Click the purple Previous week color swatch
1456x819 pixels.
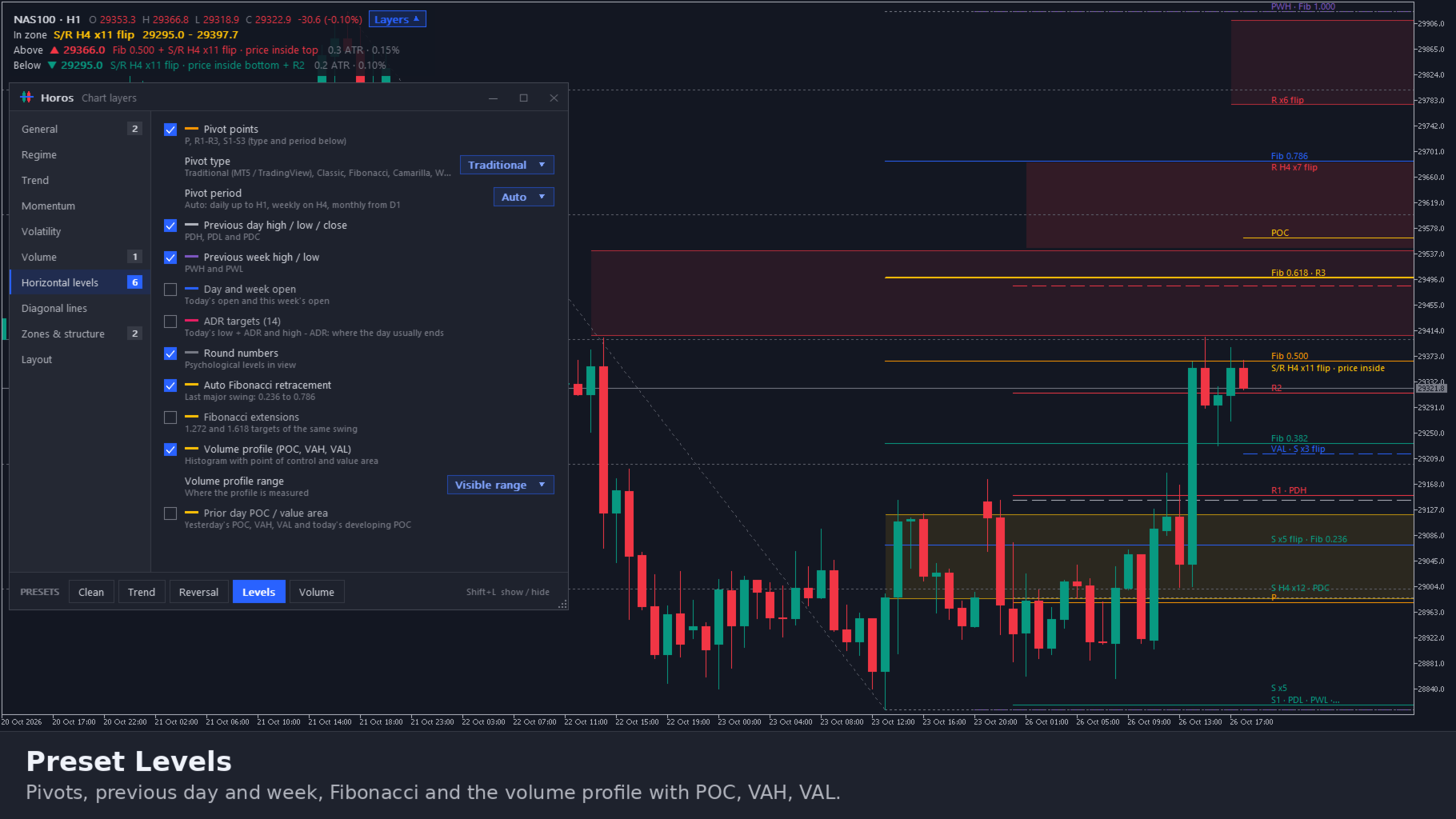point(191,257)
